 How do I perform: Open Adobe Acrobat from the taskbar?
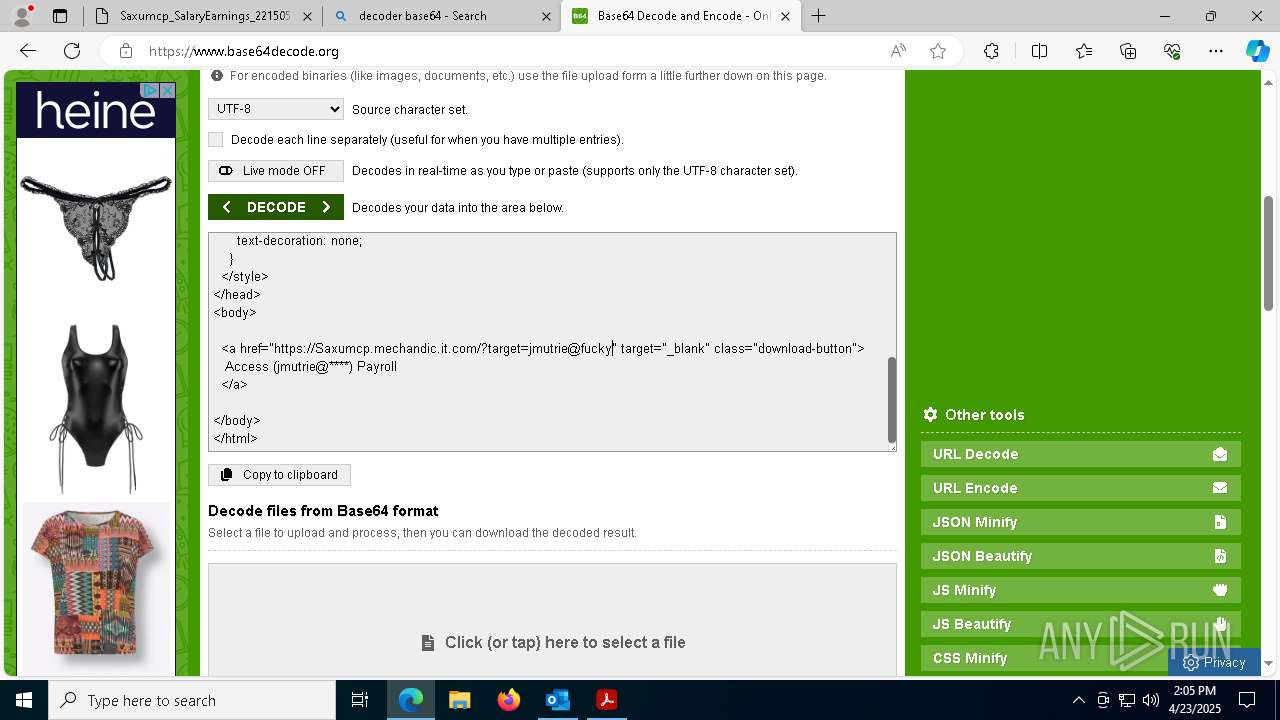coord(606,700)
